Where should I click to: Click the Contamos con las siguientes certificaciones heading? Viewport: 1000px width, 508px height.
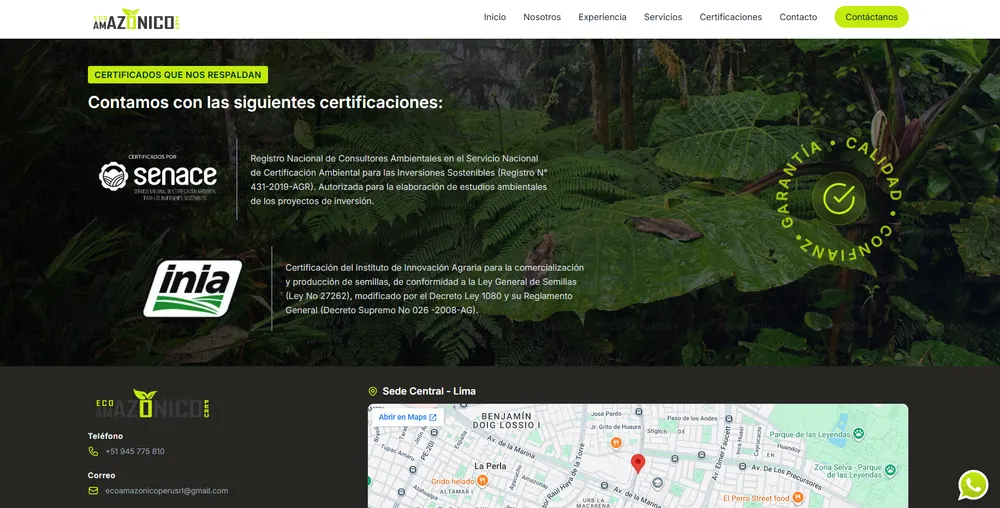[265, 102]
